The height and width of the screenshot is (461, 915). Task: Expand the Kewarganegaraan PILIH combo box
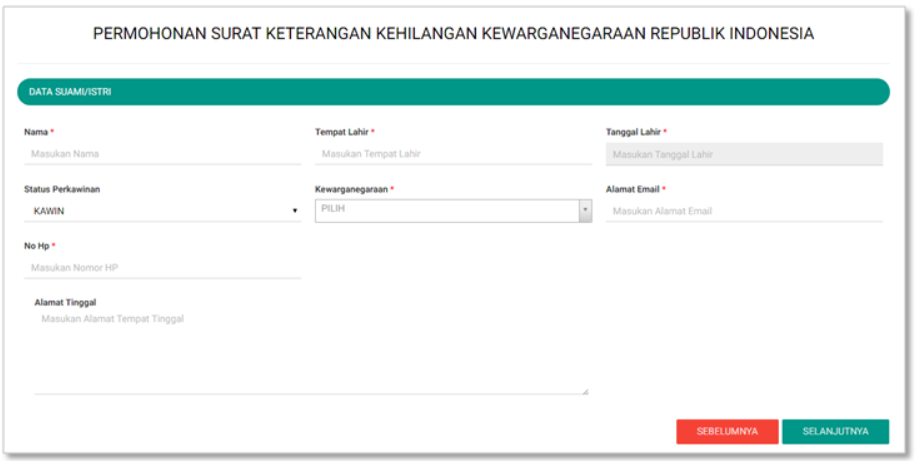[446, 211]
